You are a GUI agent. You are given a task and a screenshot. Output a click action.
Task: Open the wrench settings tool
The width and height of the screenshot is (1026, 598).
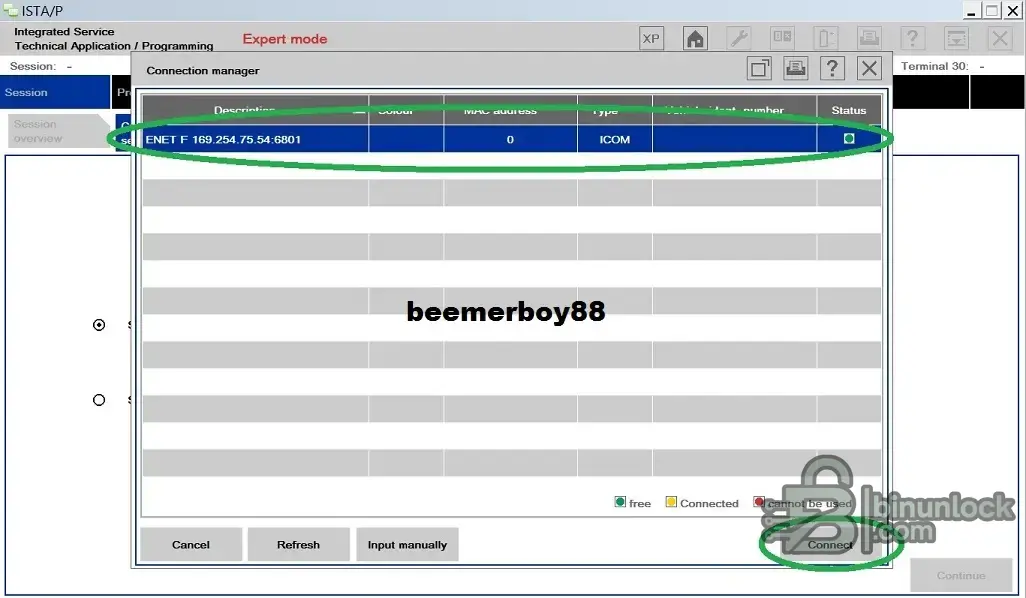tap(739, 39)
